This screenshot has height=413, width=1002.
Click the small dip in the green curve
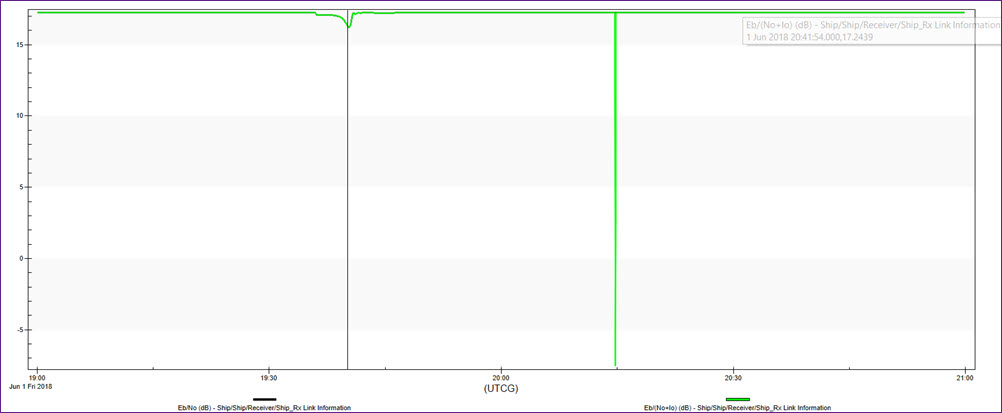[x=349, y=25]
